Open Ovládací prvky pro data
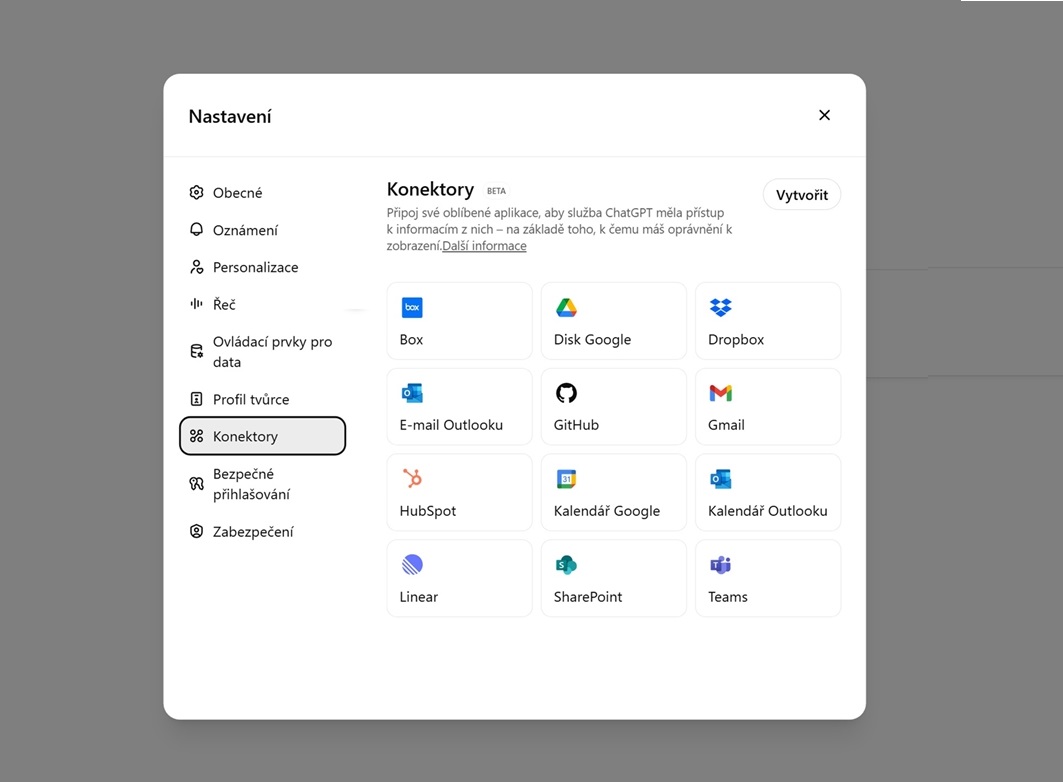The width and height of the screenshot is (1063, 782). coord(262,351)
